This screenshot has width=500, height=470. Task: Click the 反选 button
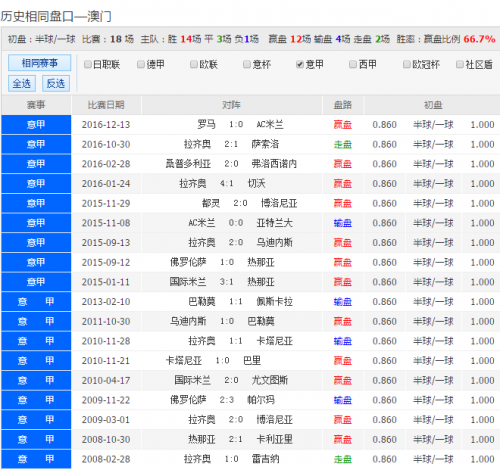(x=56, y=83)
